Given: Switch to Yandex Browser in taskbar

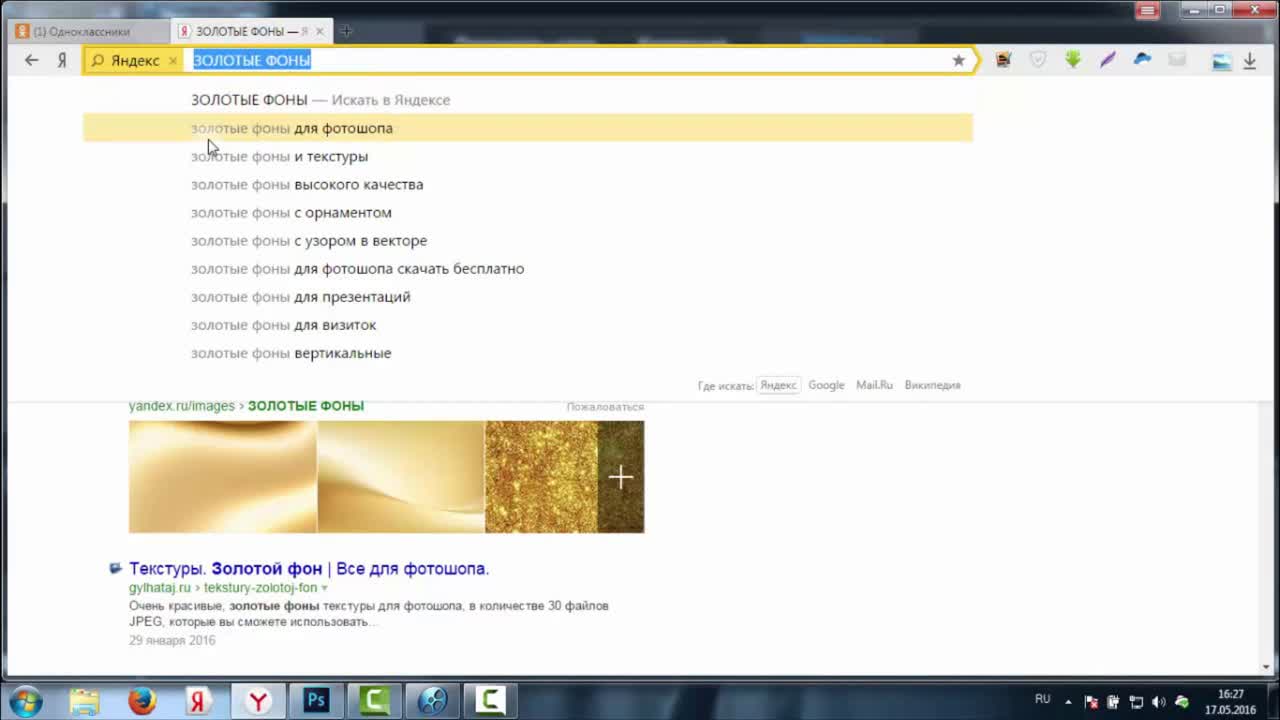Looking at the screenshot, I should (x=258, y=701).
